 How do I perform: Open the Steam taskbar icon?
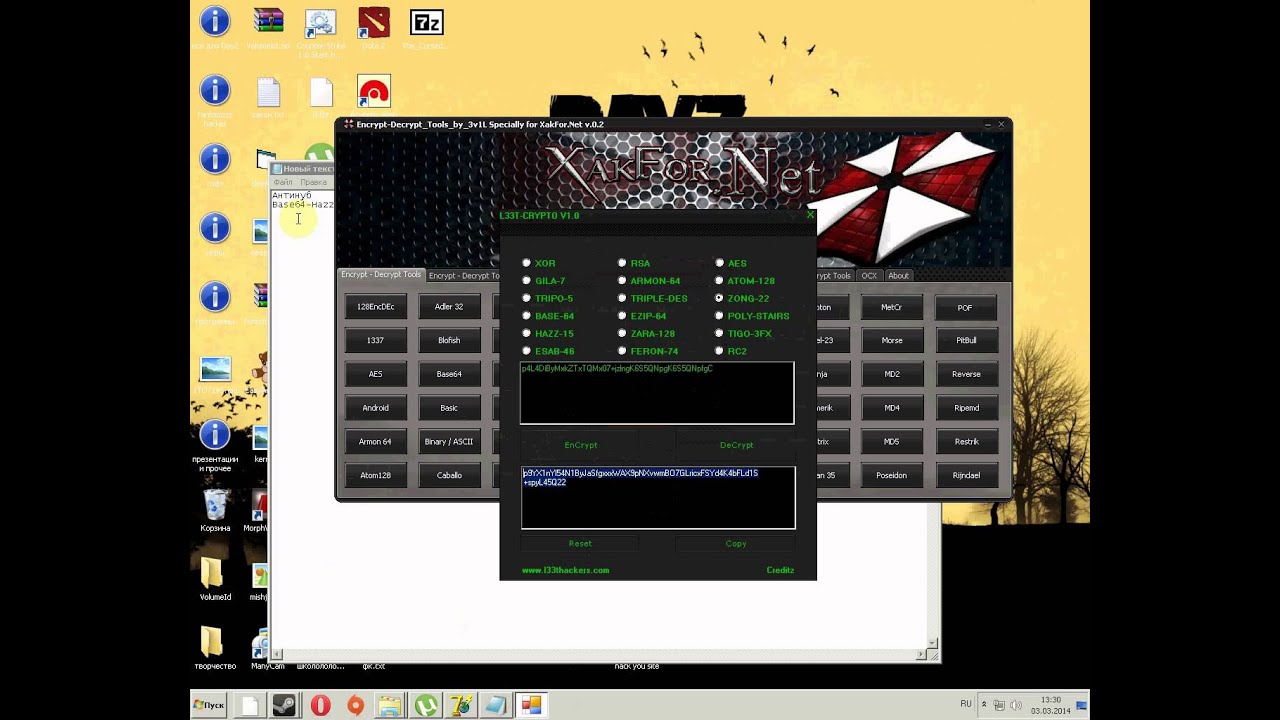tap(284, 705)
